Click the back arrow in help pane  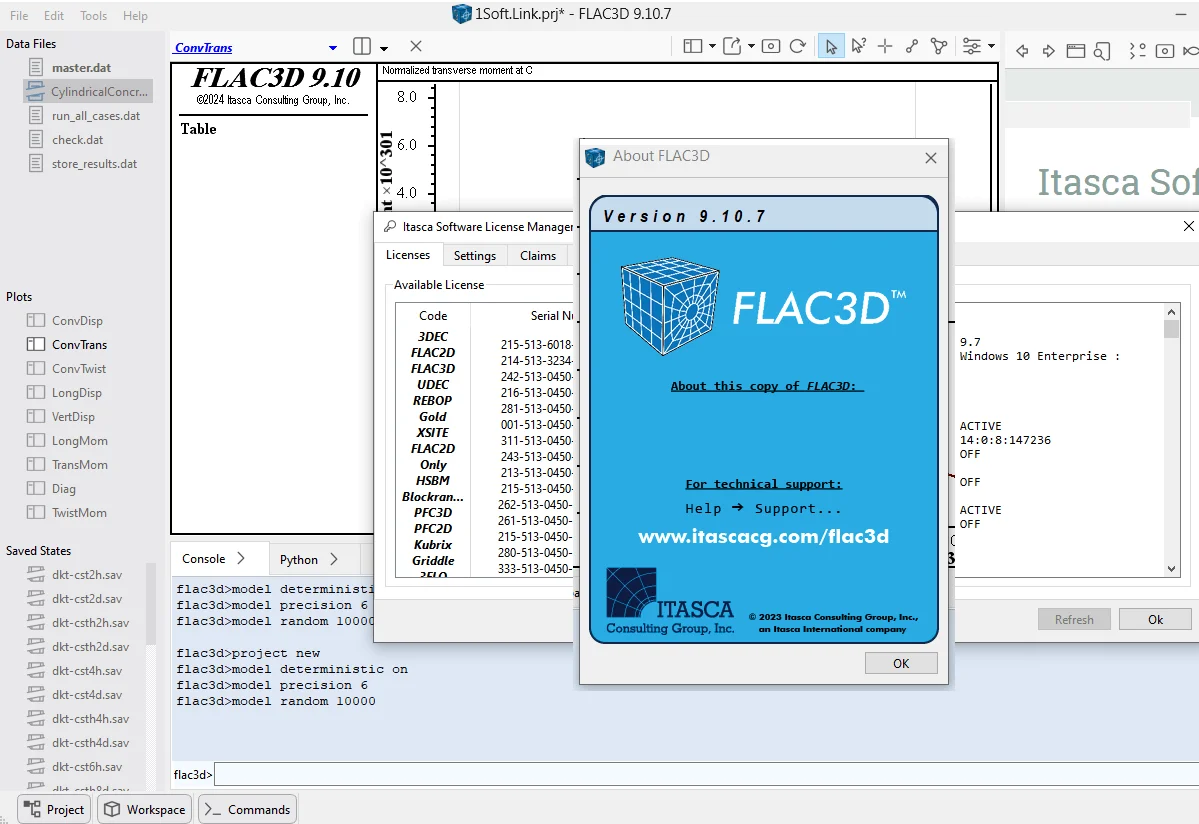pyautogui.click(x=1022, y=51)
